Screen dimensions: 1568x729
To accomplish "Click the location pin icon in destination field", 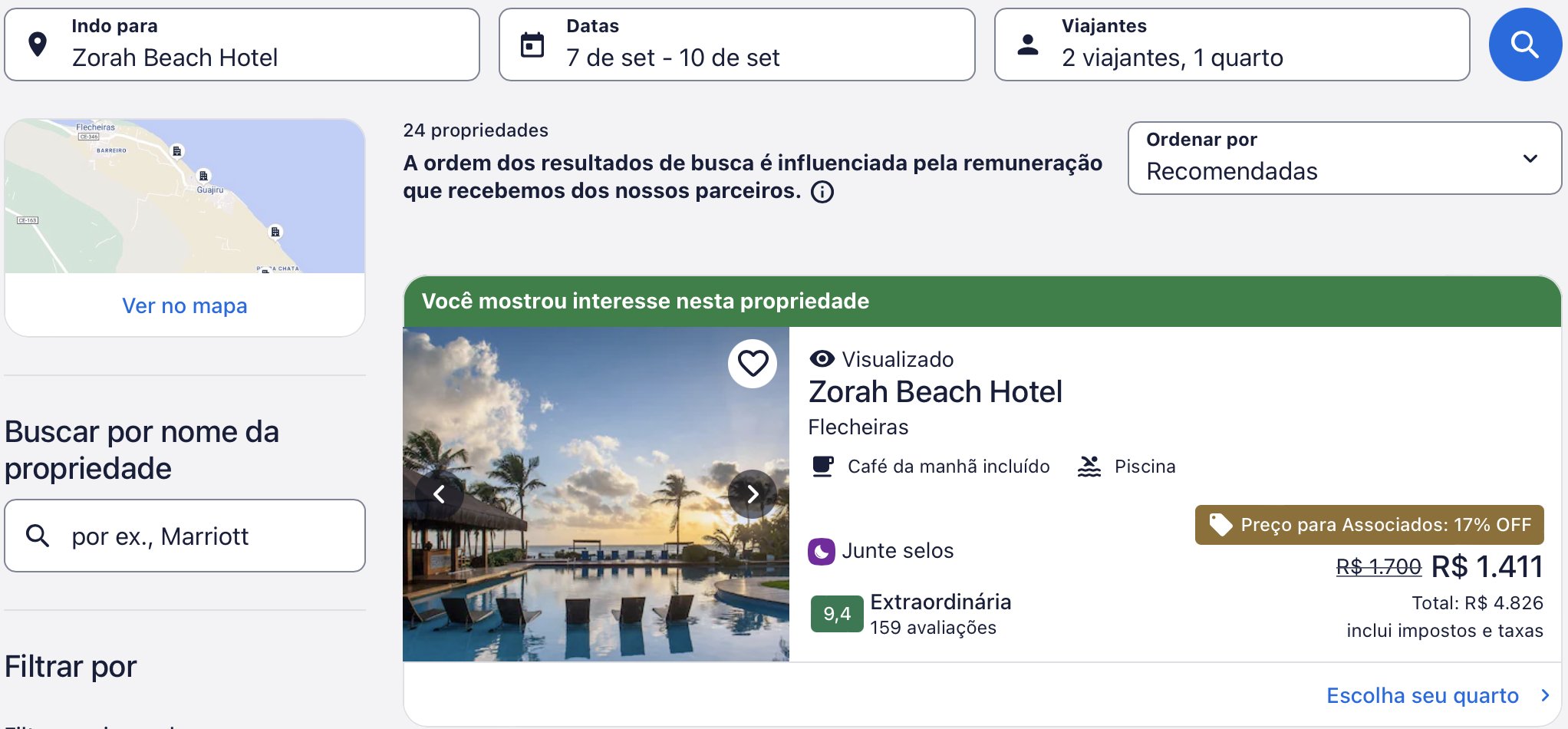I will 38,45.
